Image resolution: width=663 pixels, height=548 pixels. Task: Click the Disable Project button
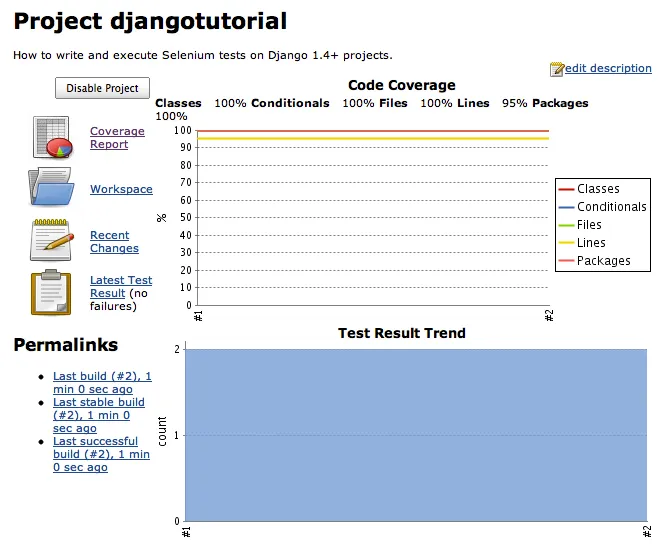point(102,88)
